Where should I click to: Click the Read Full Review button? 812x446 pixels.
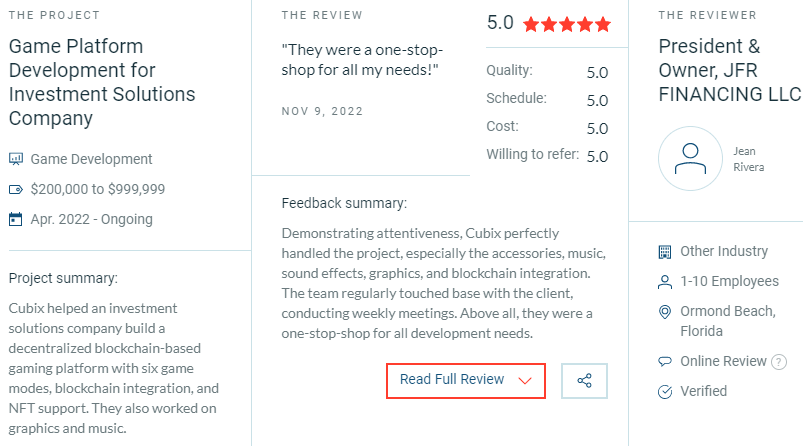(466, 381)
